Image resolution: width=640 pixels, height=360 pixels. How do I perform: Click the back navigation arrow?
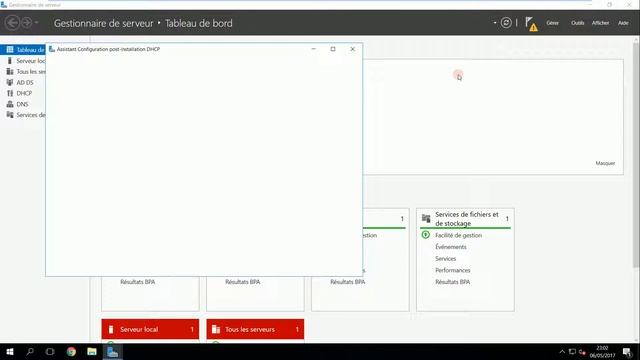(12, 23)
